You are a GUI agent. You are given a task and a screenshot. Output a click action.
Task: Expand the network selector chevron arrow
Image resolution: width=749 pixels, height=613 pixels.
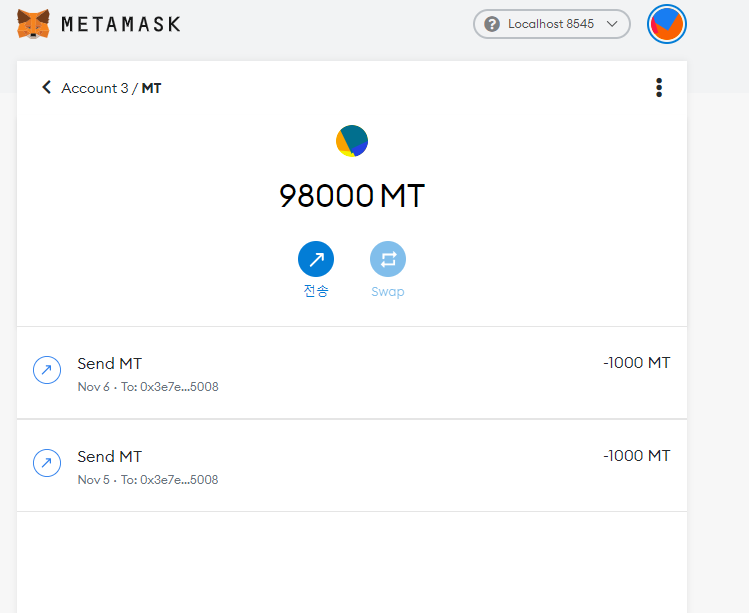click(612, 24)
